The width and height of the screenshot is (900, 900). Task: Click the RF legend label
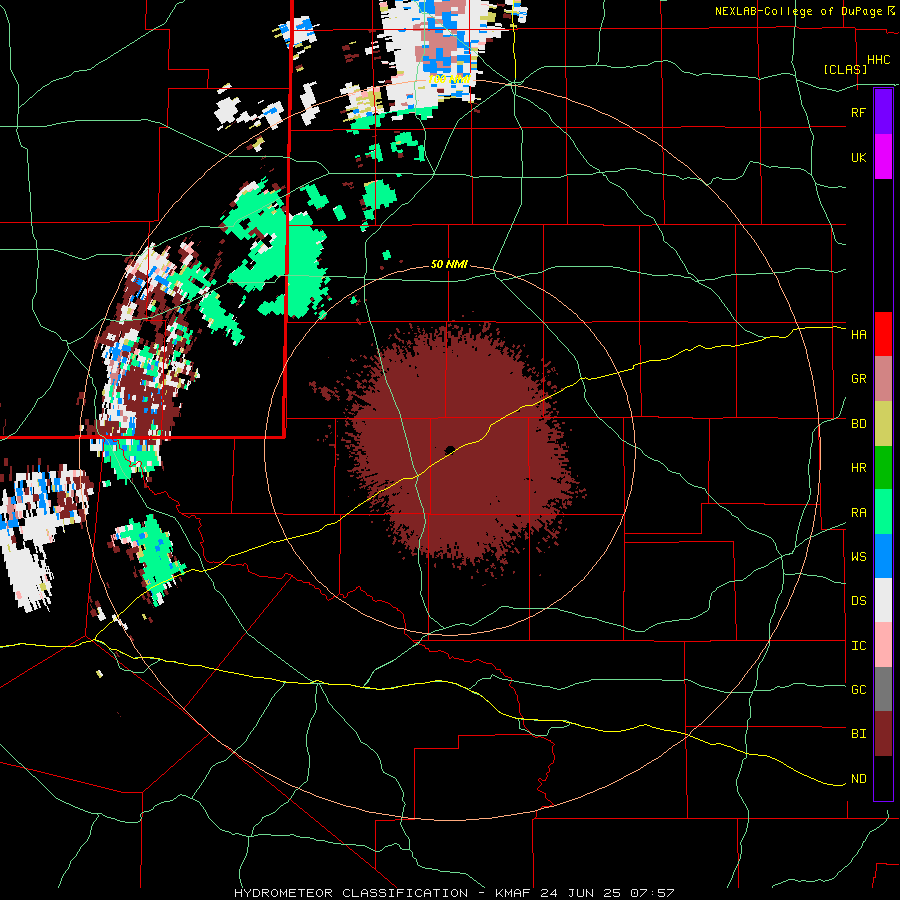pyautogui.click(x=858, y=112)
